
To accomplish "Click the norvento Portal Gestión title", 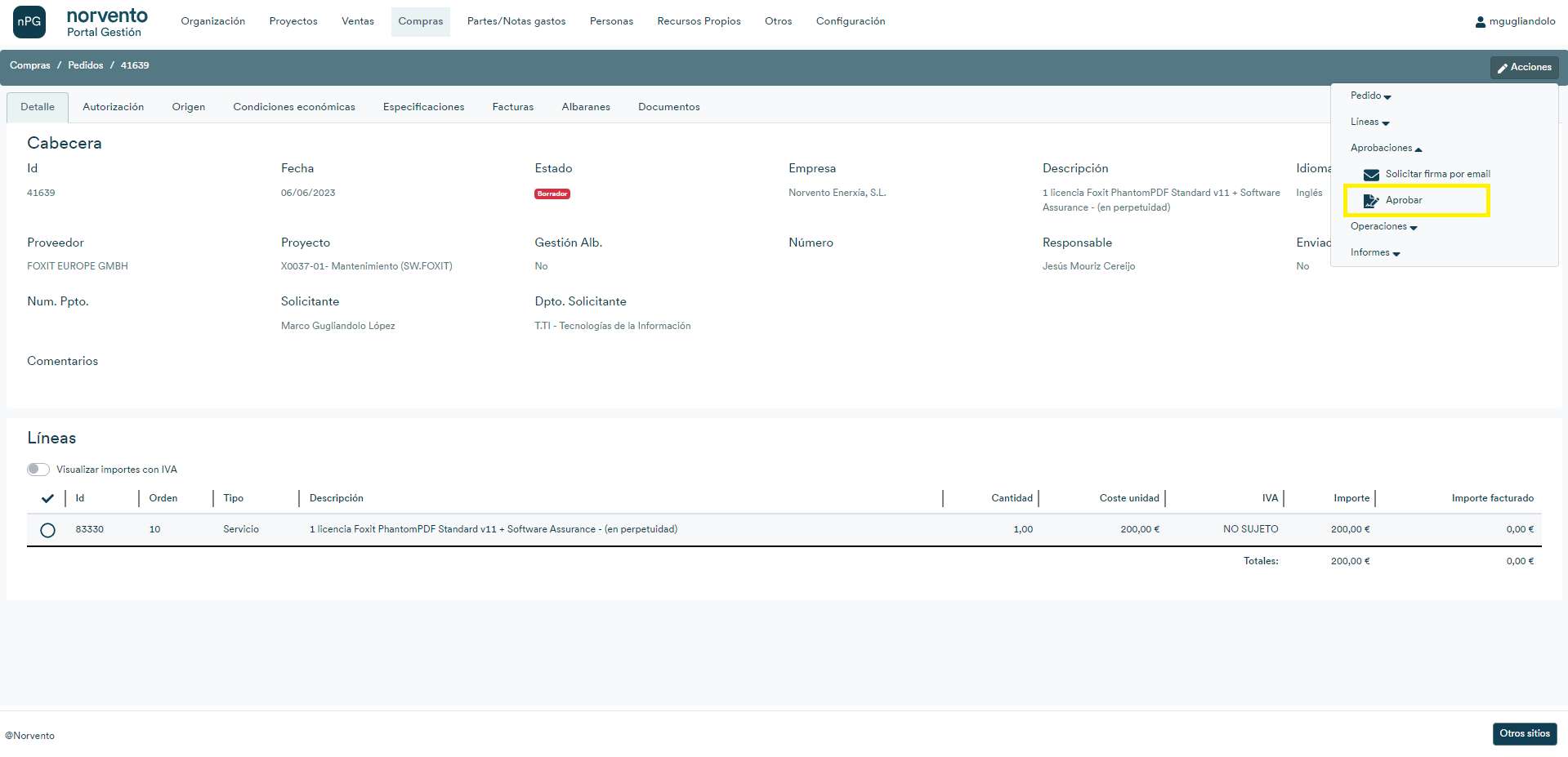I will [106, 22].
